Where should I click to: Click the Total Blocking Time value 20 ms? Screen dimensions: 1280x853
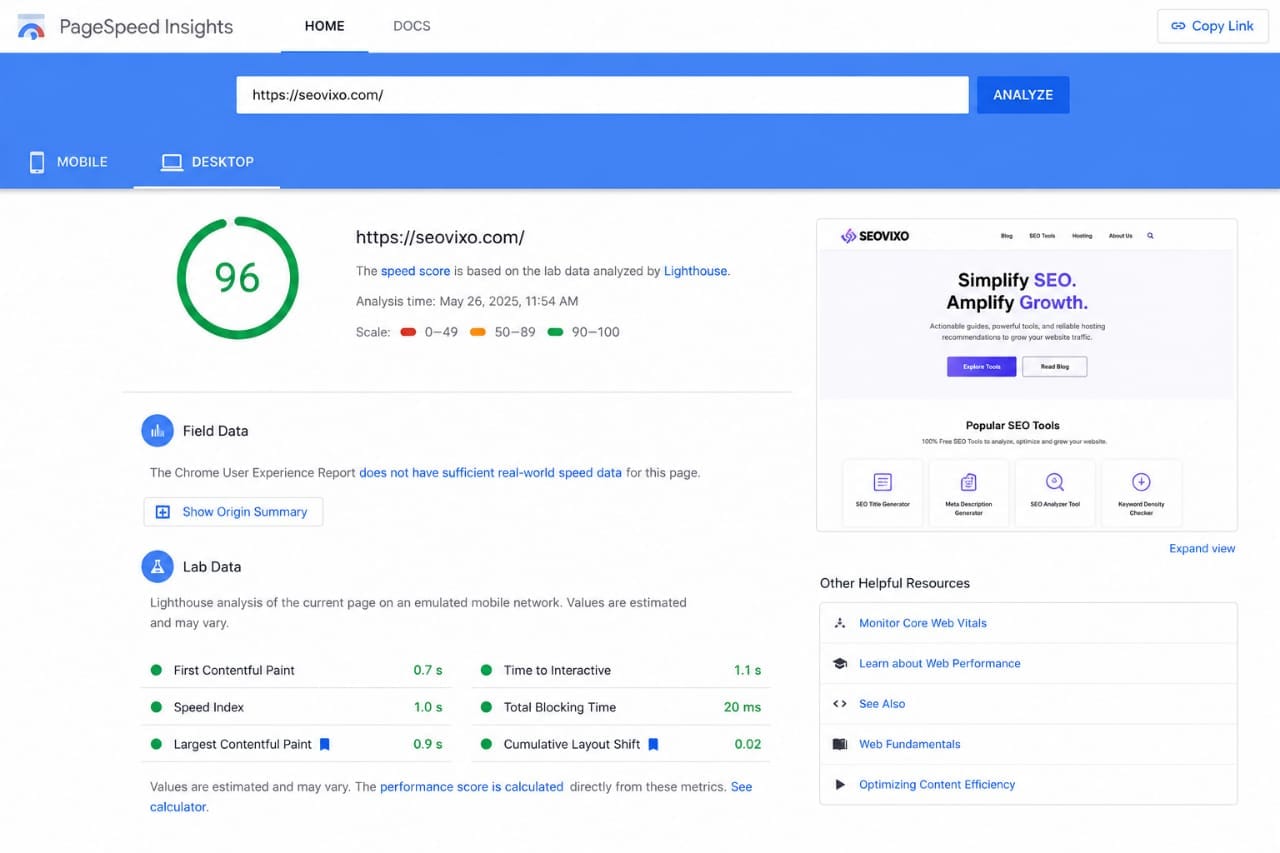(742, 707)
